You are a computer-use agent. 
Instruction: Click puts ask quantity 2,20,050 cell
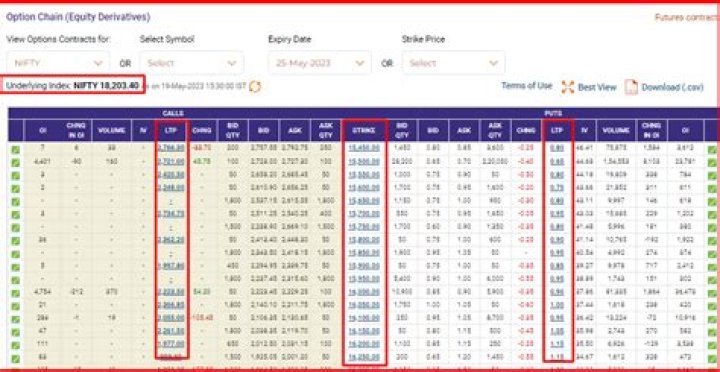pyautogui.click(x=495, y=162)
